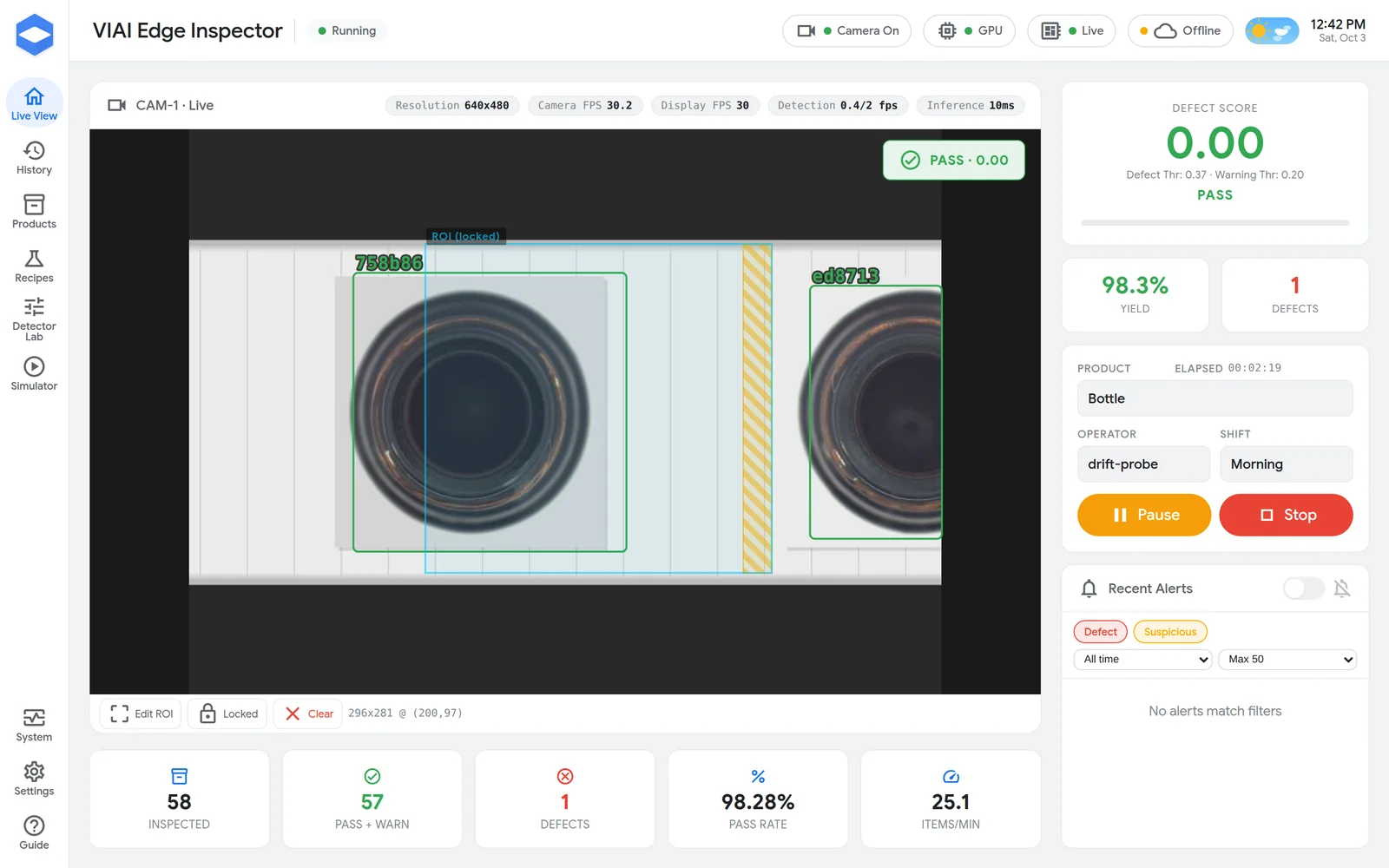The height and width of the screenshot is (868, 1389).
Task: Click the CAM-1 camera icon
Action: pos(116,105)
